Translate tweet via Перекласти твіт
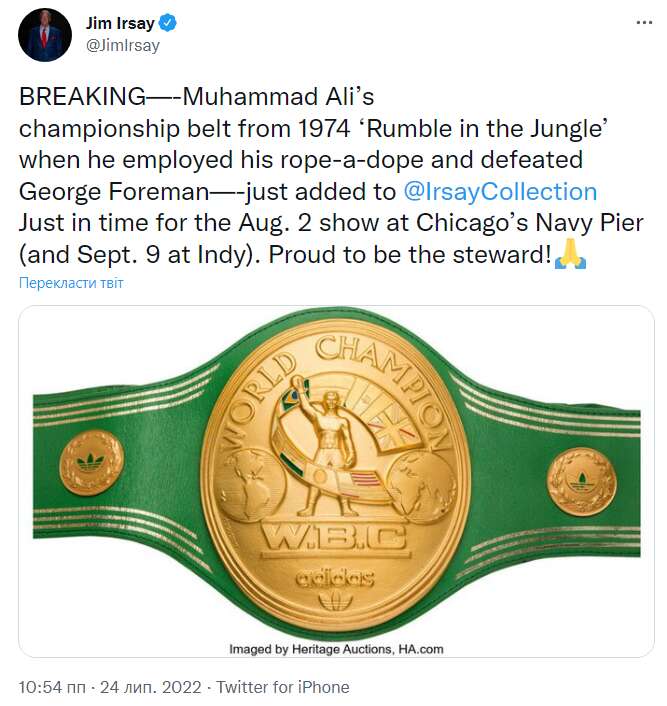This screenshot has height=706, width=667. [71, 283]
